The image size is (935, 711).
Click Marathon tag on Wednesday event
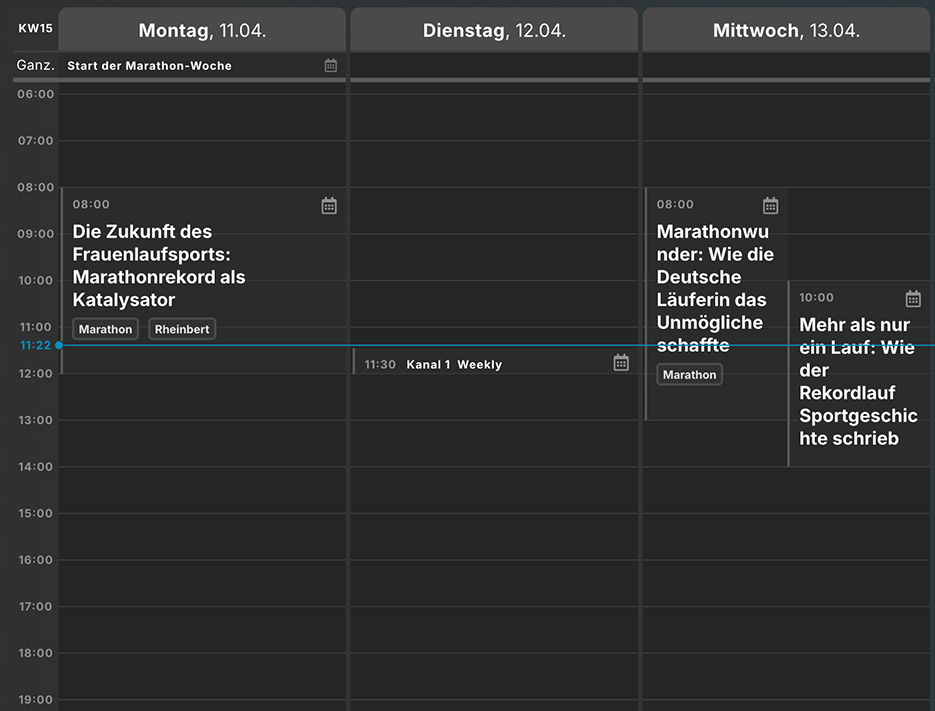pyautogui.click(x=689, y=375)
